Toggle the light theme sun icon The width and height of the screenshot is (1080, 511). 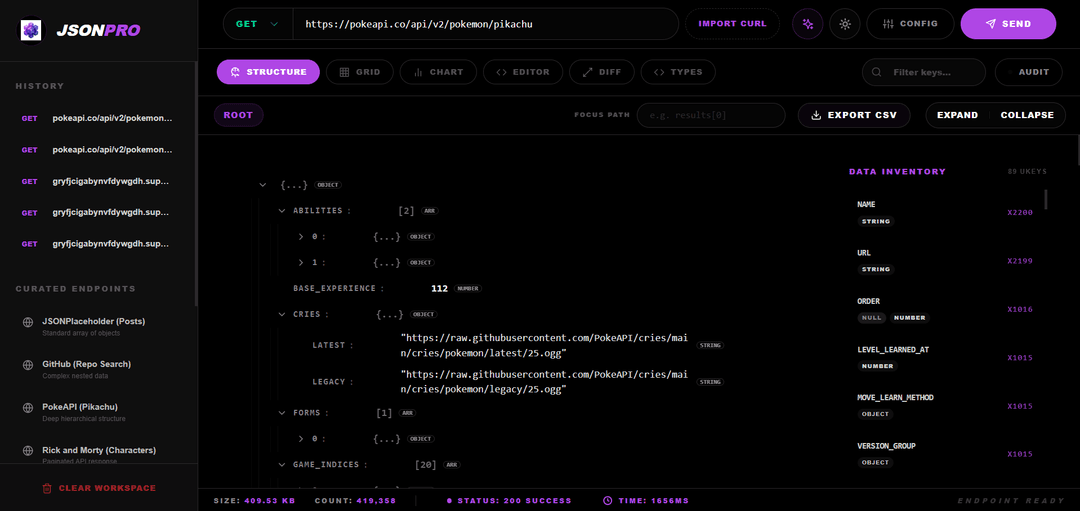[x=844, y=23]
